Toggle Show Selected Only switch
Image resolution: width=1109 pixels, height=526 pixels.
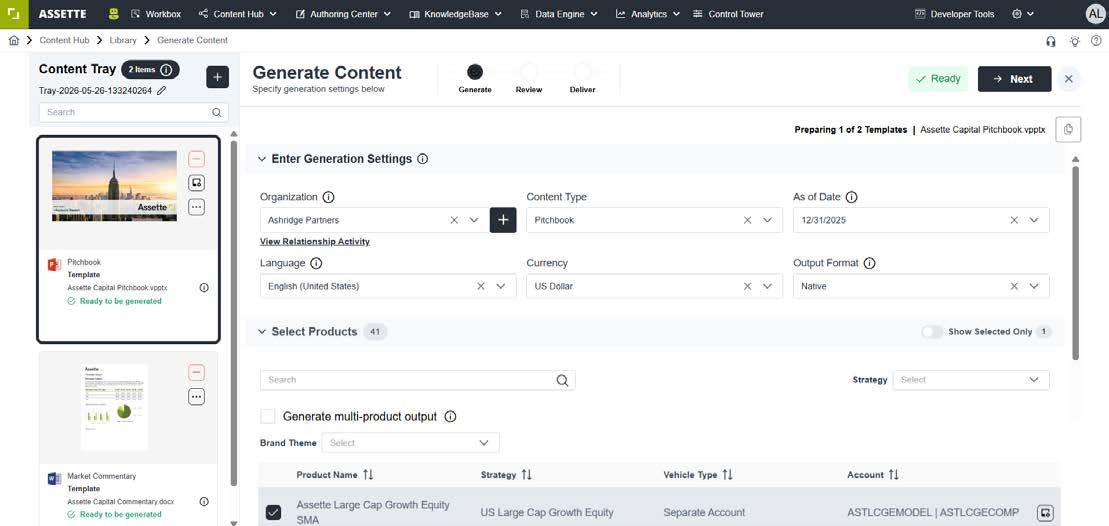(x=931, y=332)
